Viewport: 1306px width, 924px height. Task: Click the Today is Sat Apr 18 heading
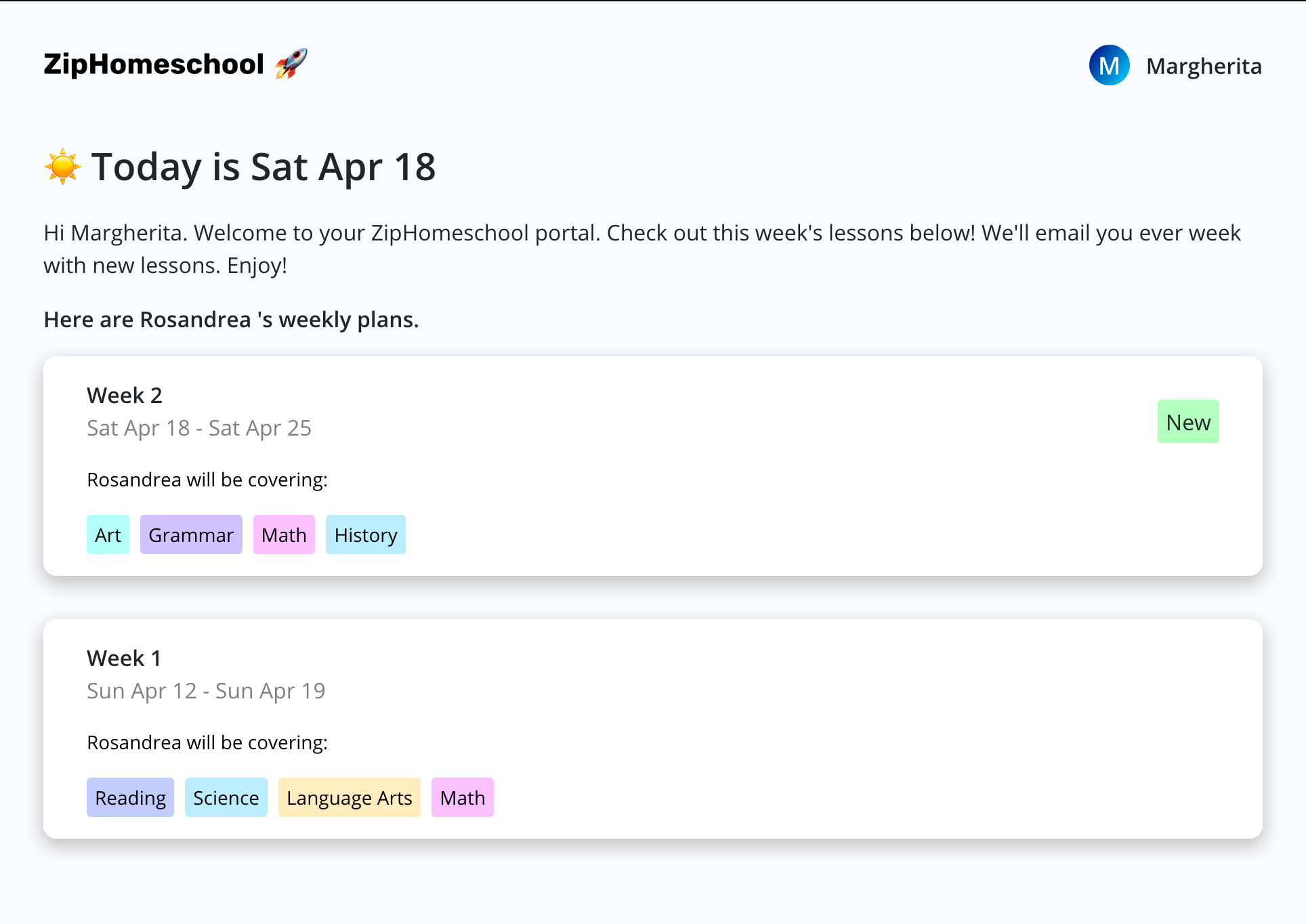[x=264, y=167]
